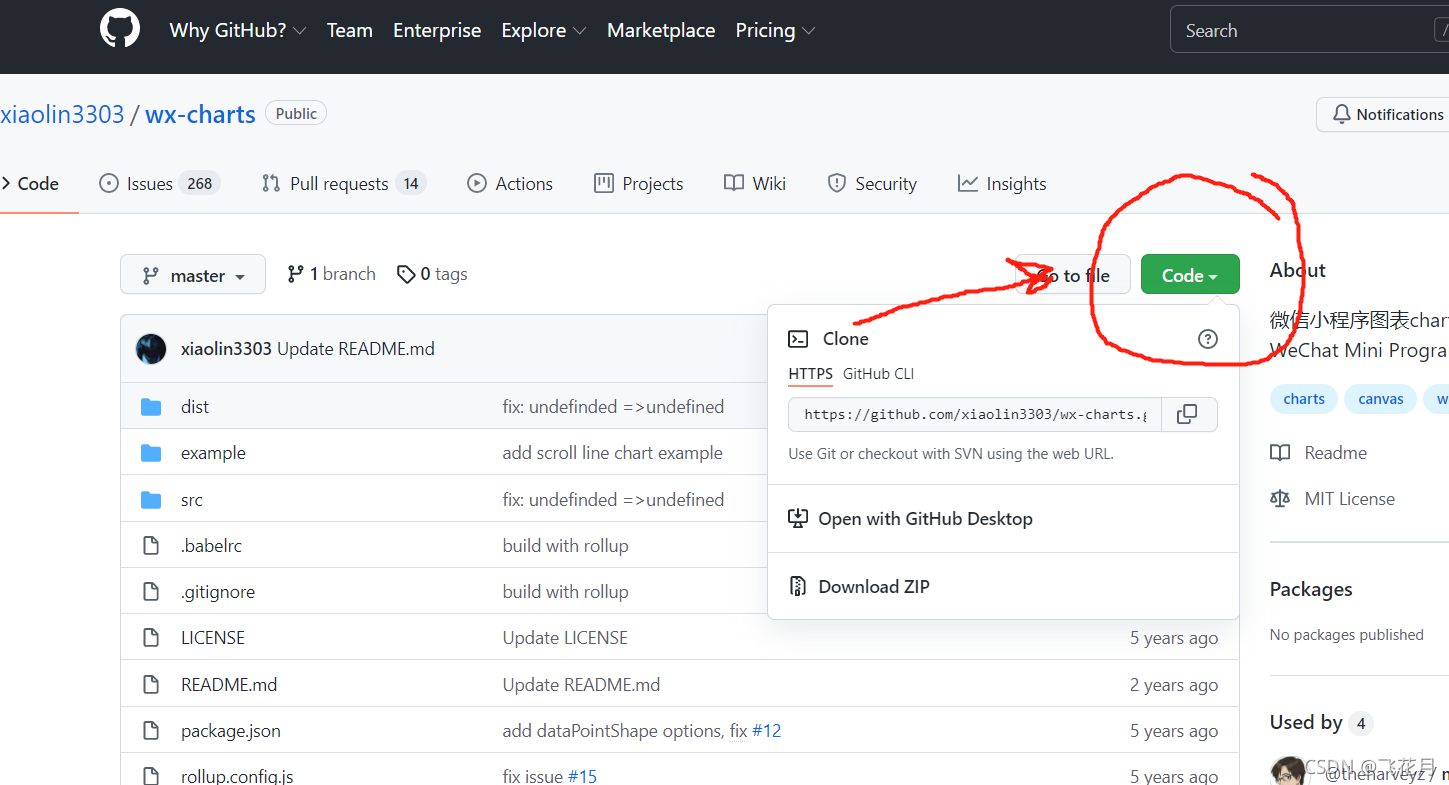Switch to the Security tab
The height and width of the screenshot is (785, 1449).
tap(872, 184)
